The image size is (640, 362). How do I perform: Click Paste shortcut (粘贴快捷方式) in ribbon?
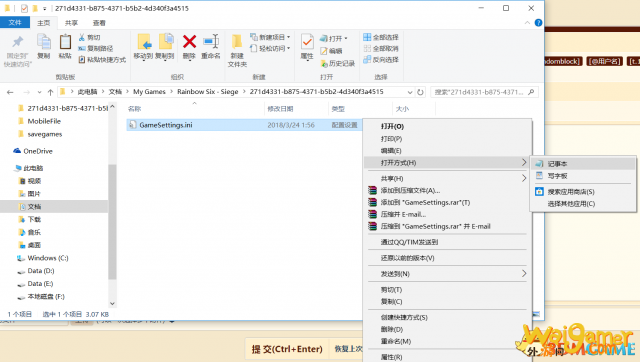point(102,60)
